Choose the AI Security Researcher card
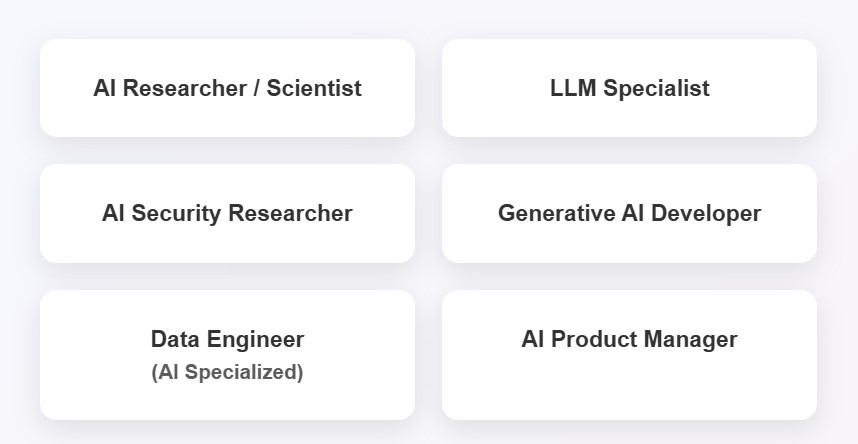Image resolution: width=858 pixels, height=444 pixels. point(227,214)
